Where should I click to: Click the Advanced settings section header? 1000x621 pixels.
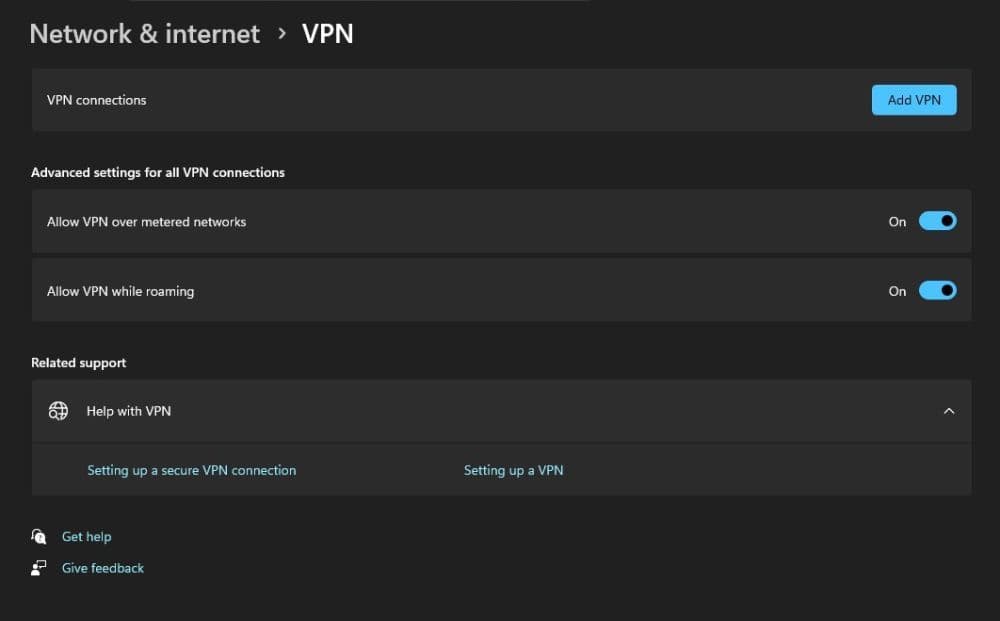[159, 172]
